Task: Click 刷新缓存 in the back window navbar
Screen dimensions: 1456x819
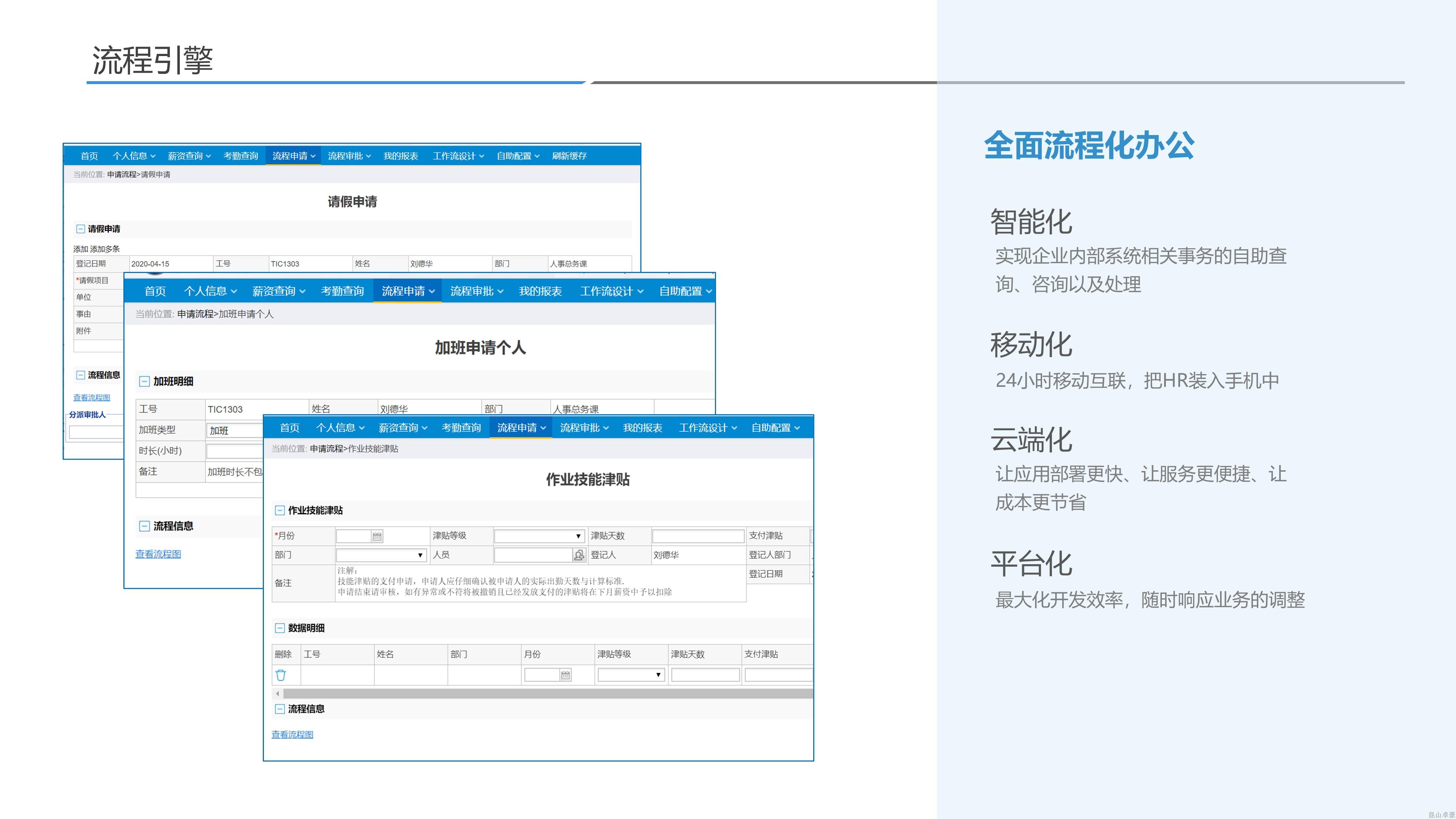Action: click(569, 156)
